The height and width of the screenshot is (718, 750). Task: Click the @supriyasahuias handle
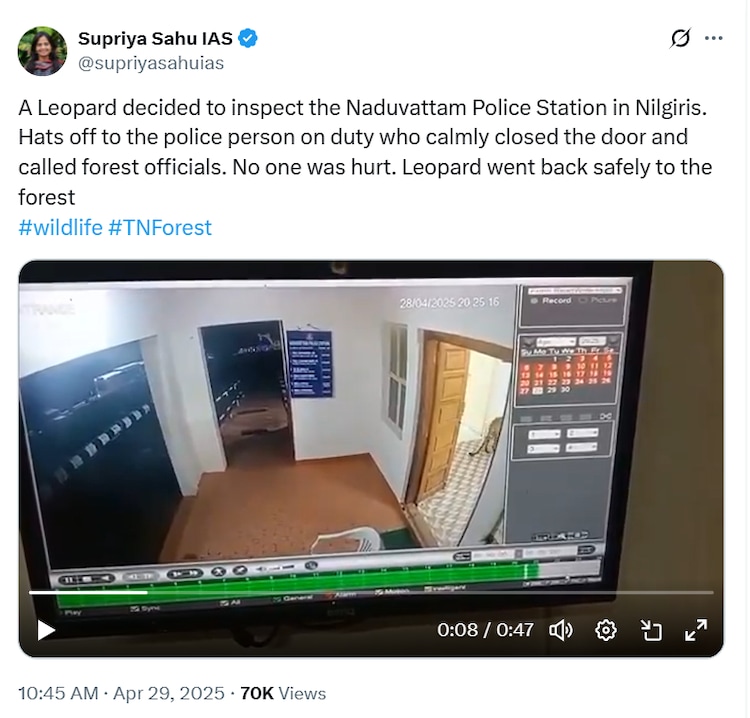tap(151, 63)
